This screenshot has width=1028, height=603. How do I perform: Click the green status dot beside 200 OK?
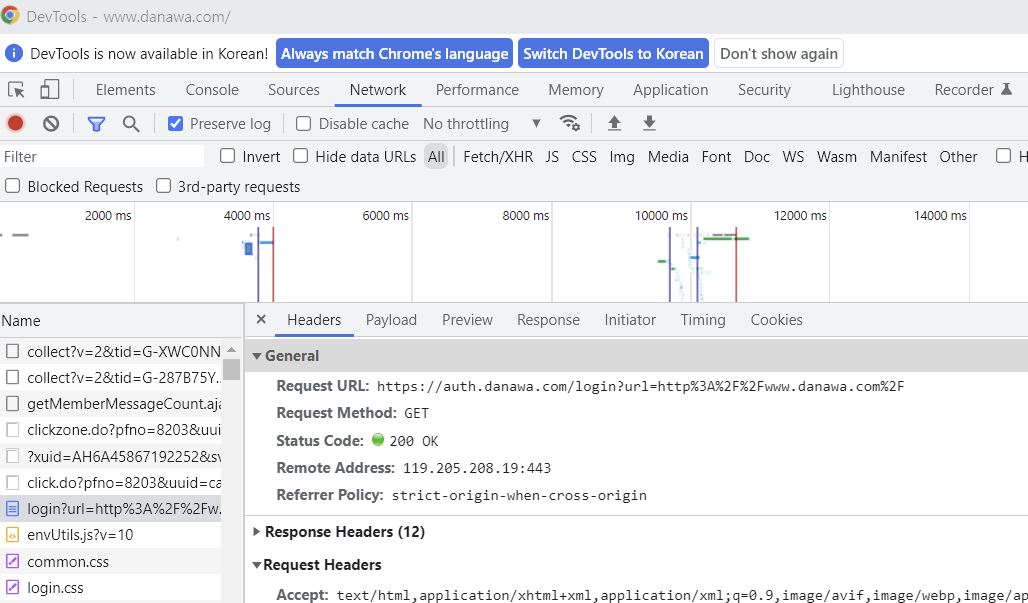pos(378,440)
